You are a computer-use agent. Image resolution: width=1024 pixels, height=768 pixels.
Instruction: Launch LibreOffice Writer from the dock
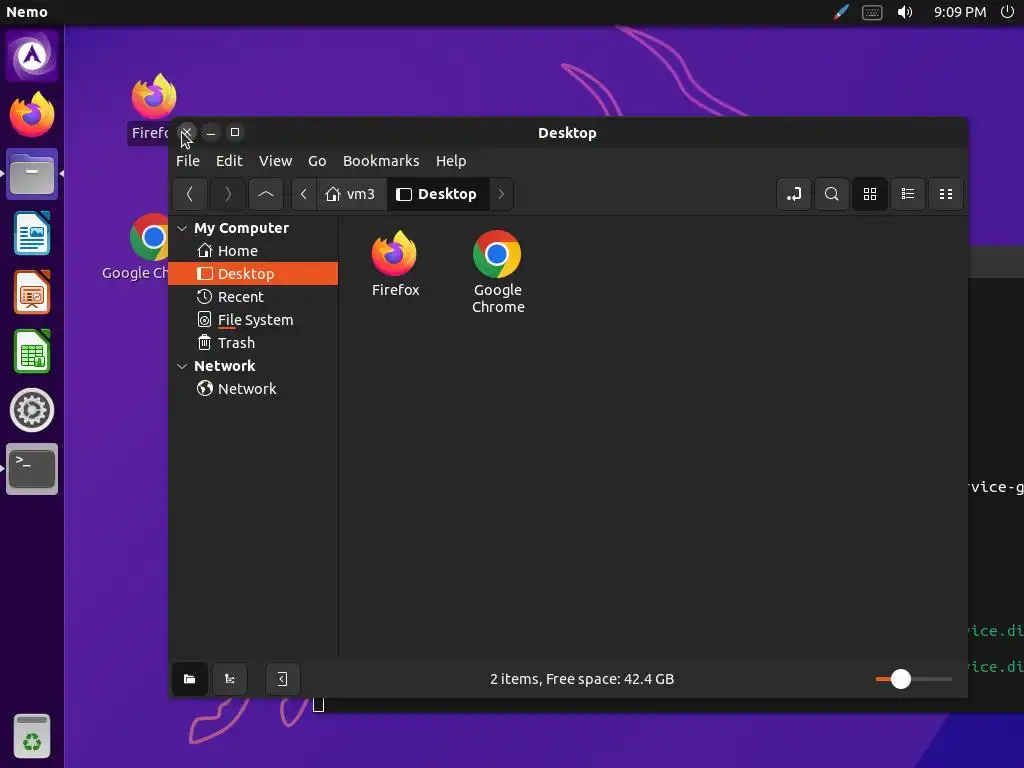(31, 233)
